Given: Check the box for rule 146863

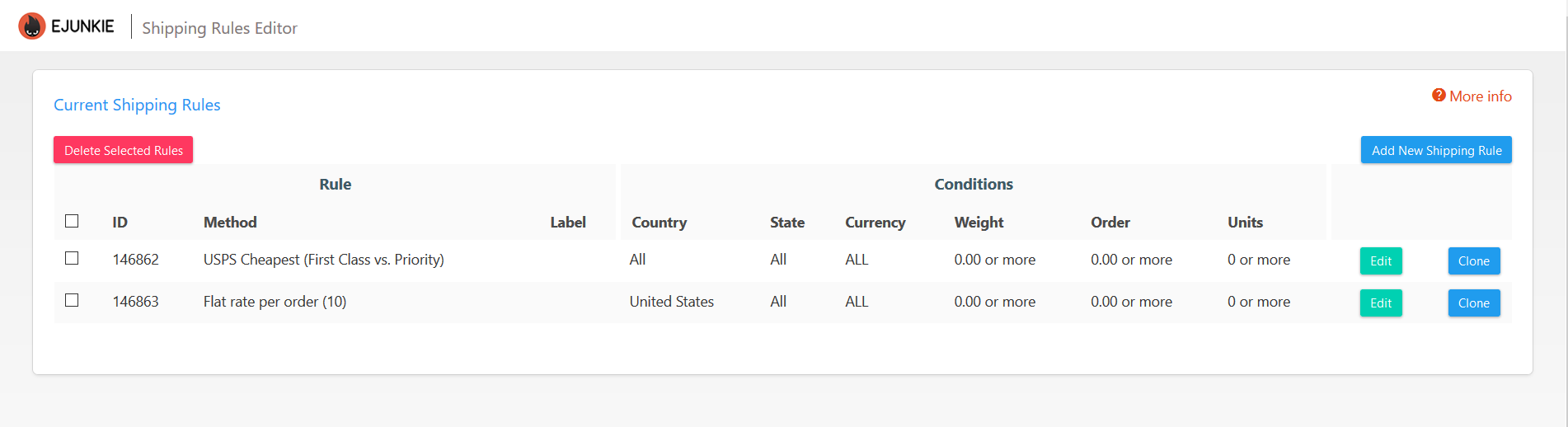Looking at the screenshot, I should pos(72,300).
